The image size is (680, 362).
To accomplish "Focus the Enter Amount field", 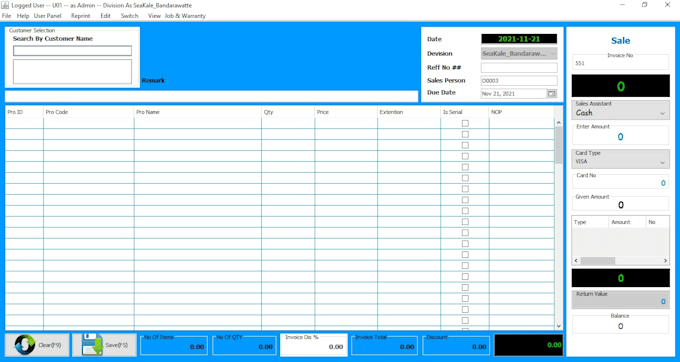I will tap(621, 137).
